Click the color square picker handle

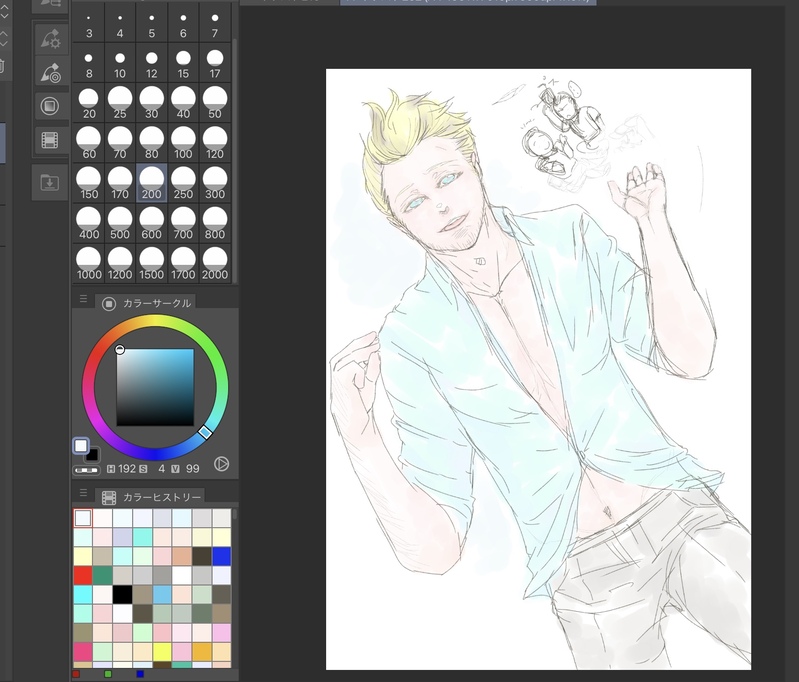[120, 350]
